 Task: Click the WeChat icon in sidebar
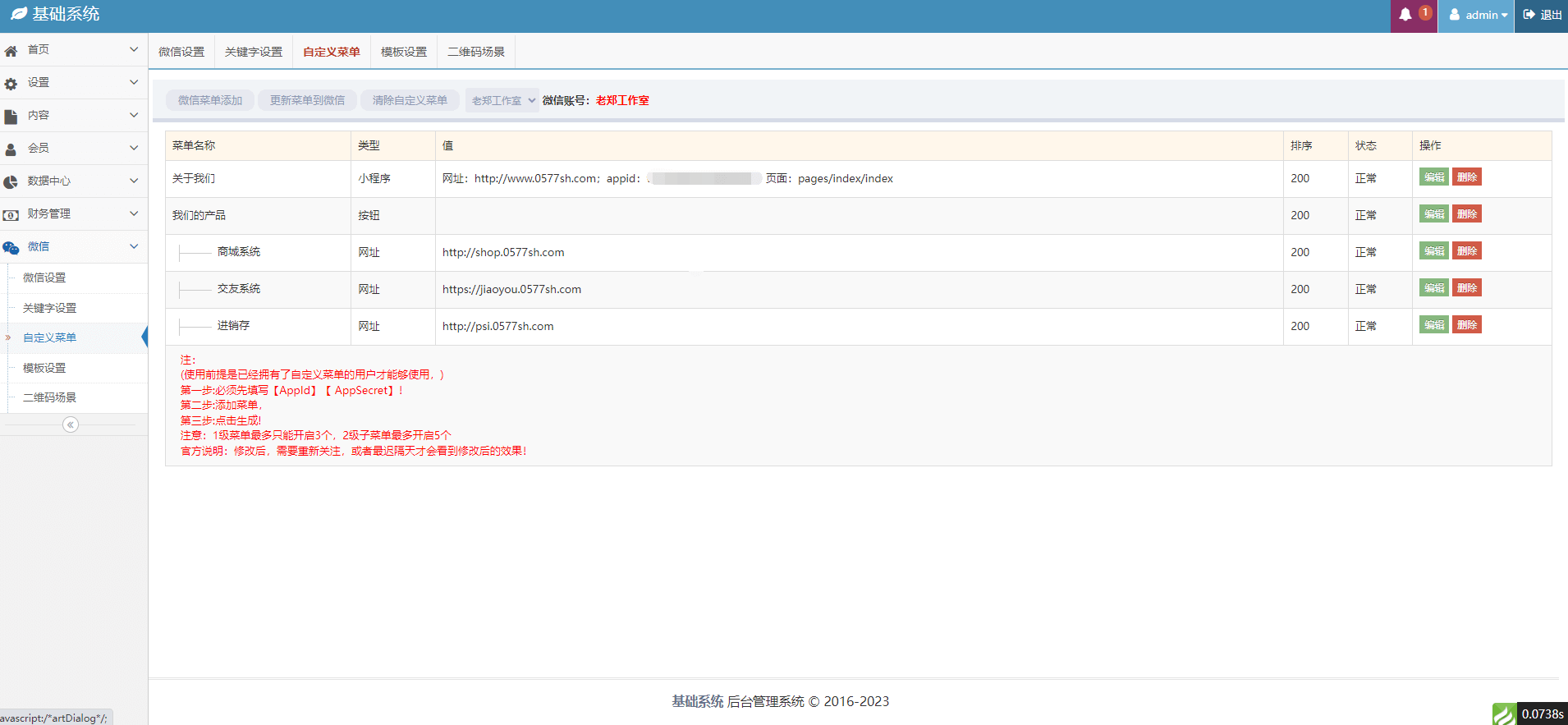11,248
